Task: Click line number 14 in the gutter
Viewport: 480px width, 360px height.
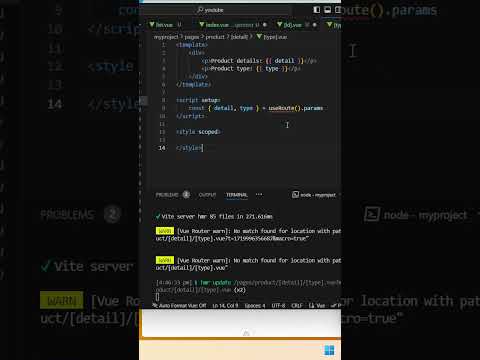Action: [162, 148]
